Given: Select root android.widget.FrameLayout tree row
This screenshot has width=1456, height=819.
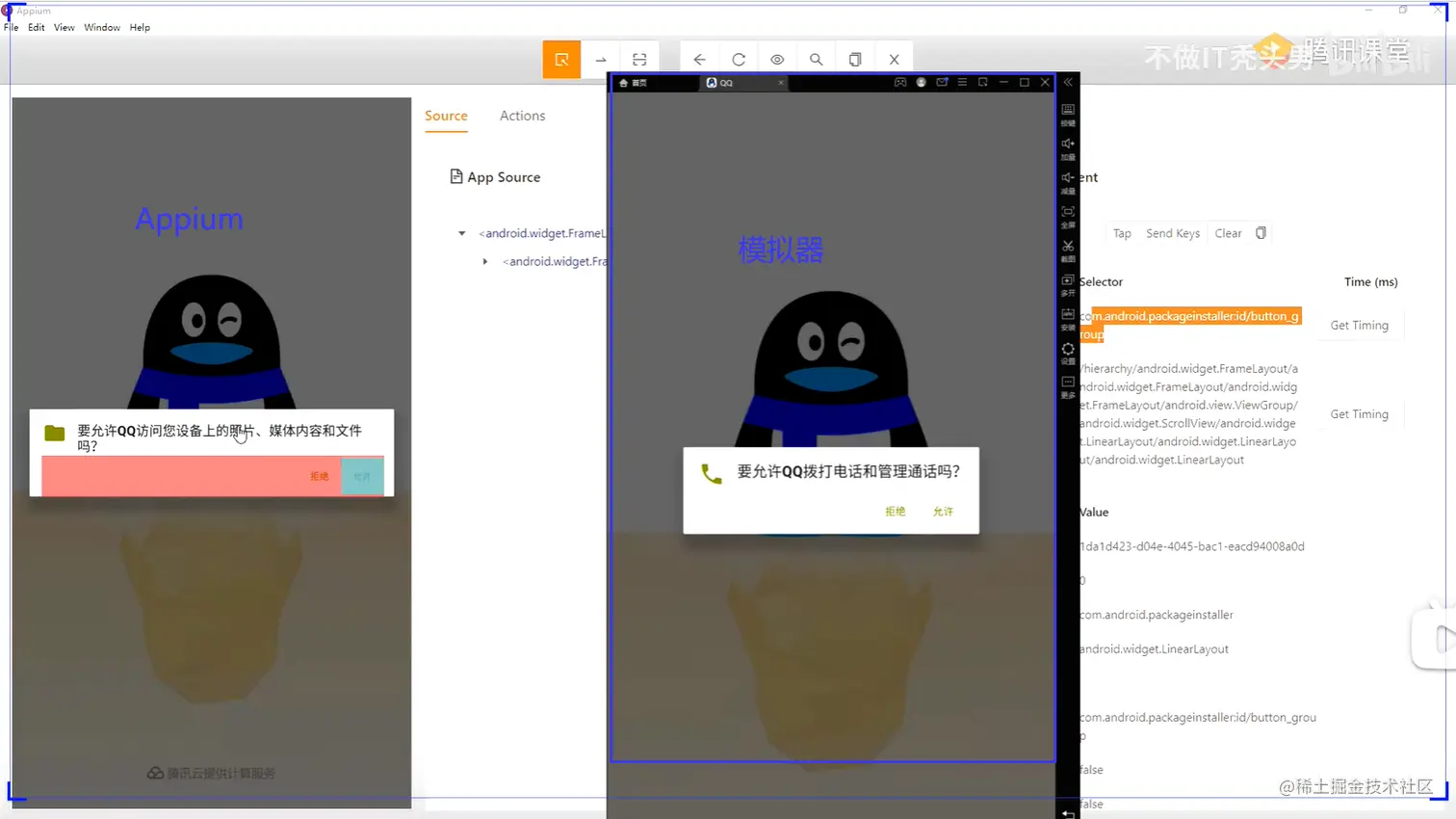Looking at the screenshot, I should click(x=542, y=233).
